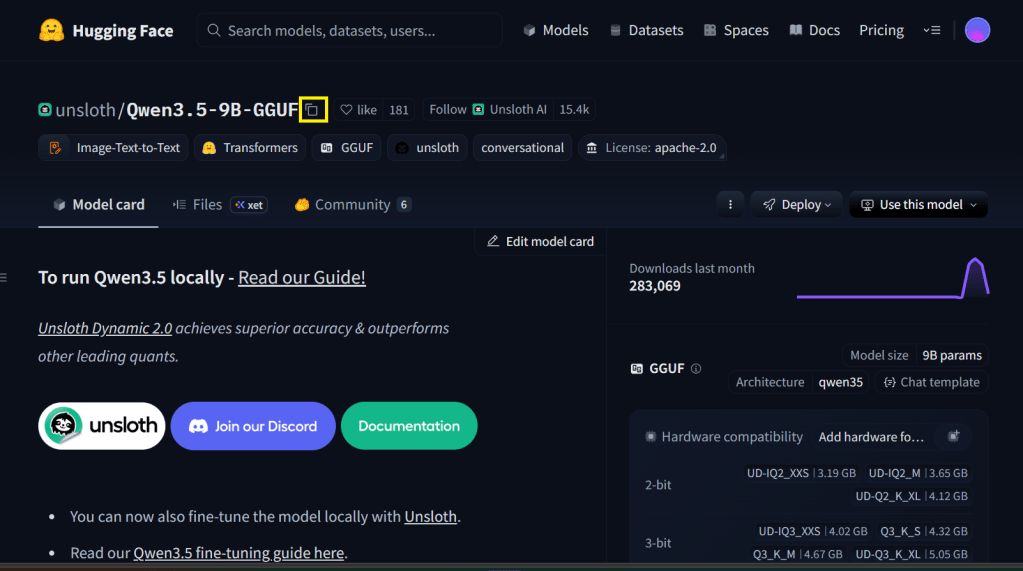Select the Q3_K_M 4.67 GB quant
The image size is (1023, 571).
coord(797,554)
